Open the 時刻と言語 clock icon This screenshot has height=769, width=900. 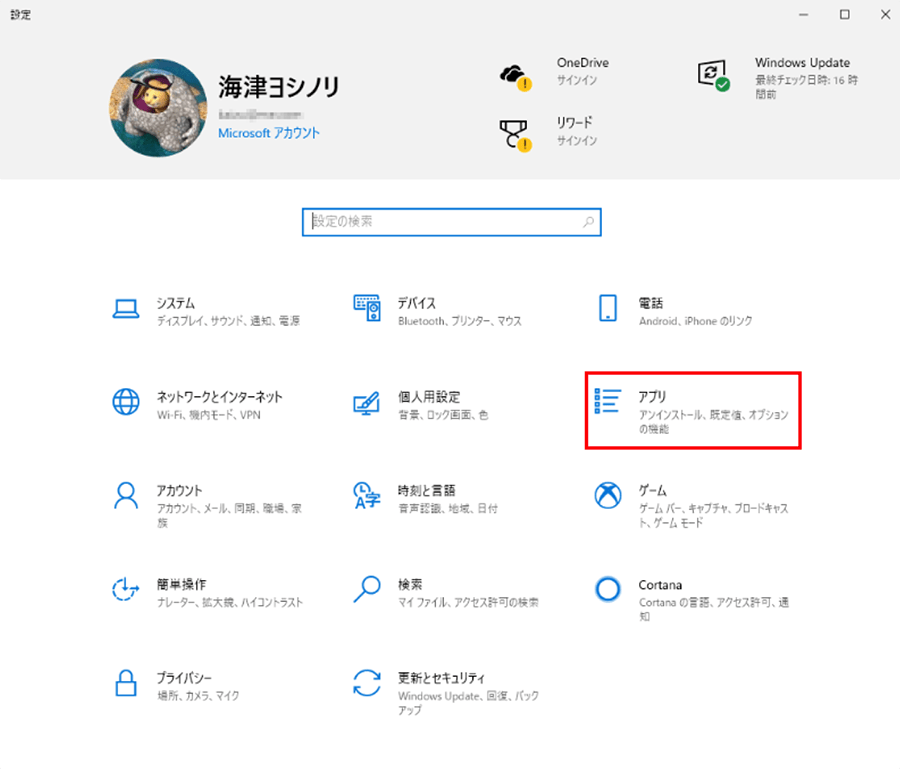click(x=367, y=495)
